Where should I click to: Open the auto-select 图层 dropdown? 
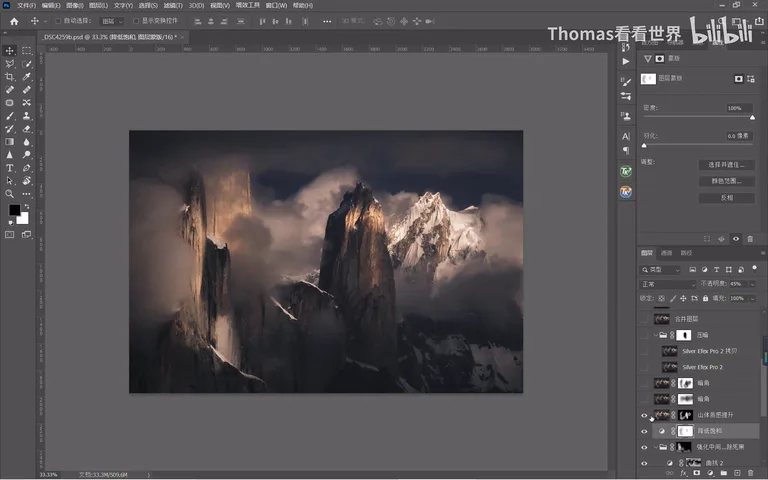pyautogui.click(x=112, y=21)
